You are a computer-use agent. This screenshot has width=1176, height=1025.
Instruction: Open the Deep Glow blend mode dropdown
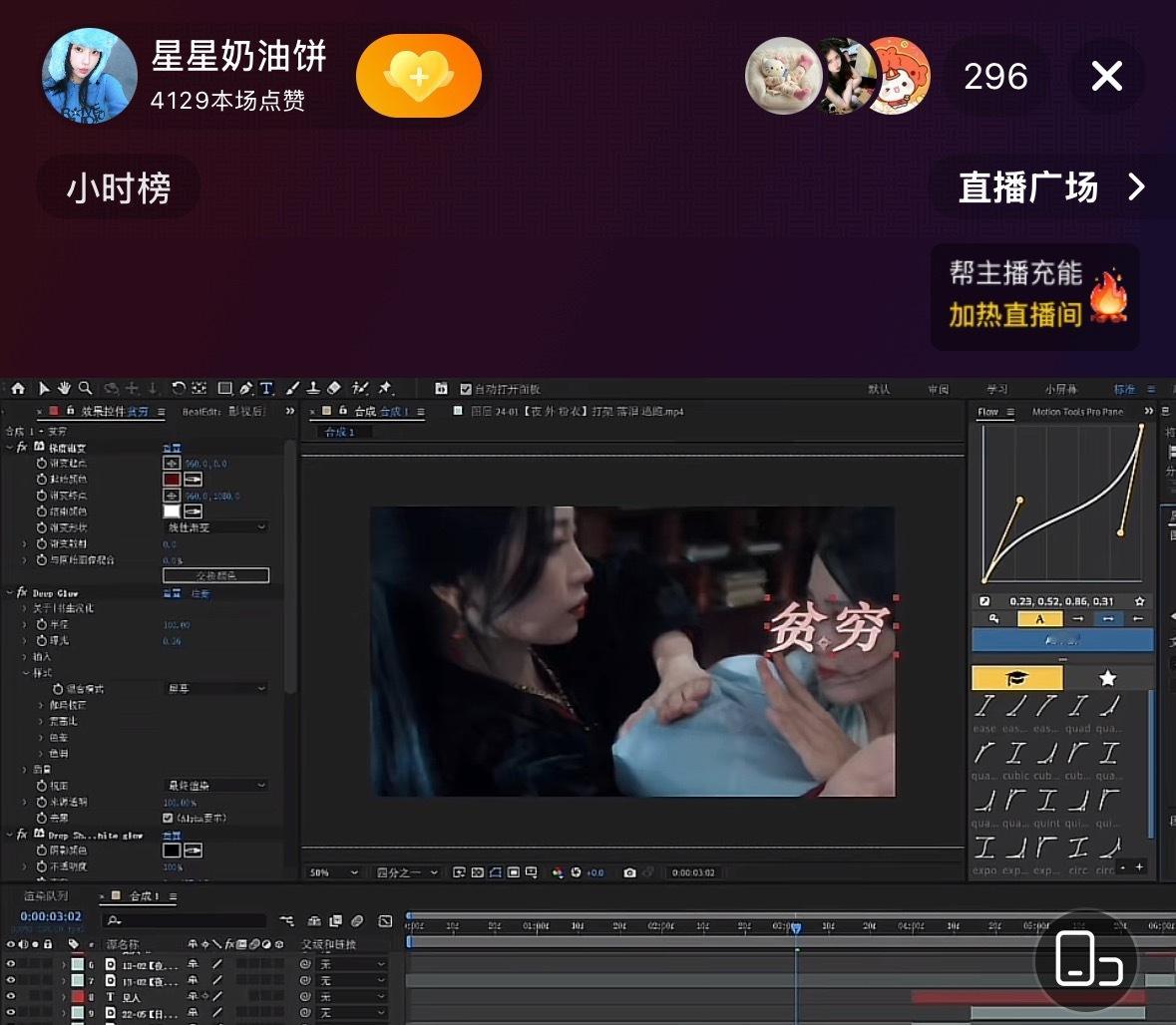tap(216, 688)
